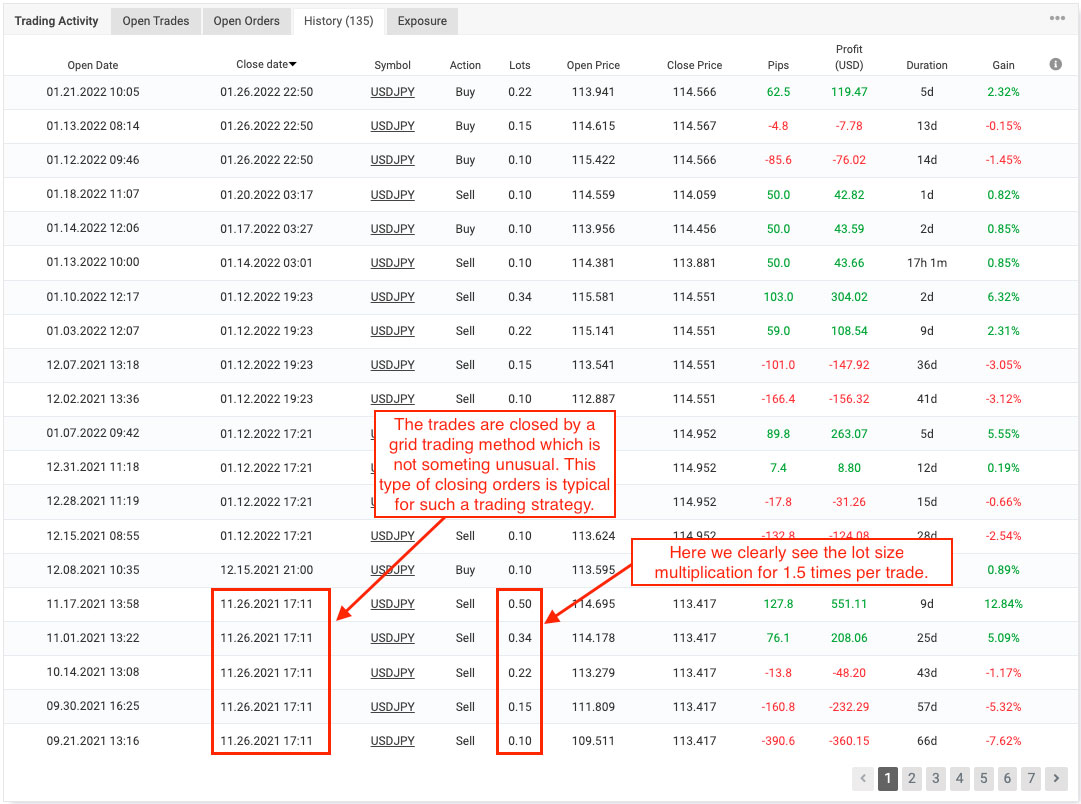Open USDJPY link in 10.14.2021 13:08 row

pyautogui.click(x=392, y=672)
